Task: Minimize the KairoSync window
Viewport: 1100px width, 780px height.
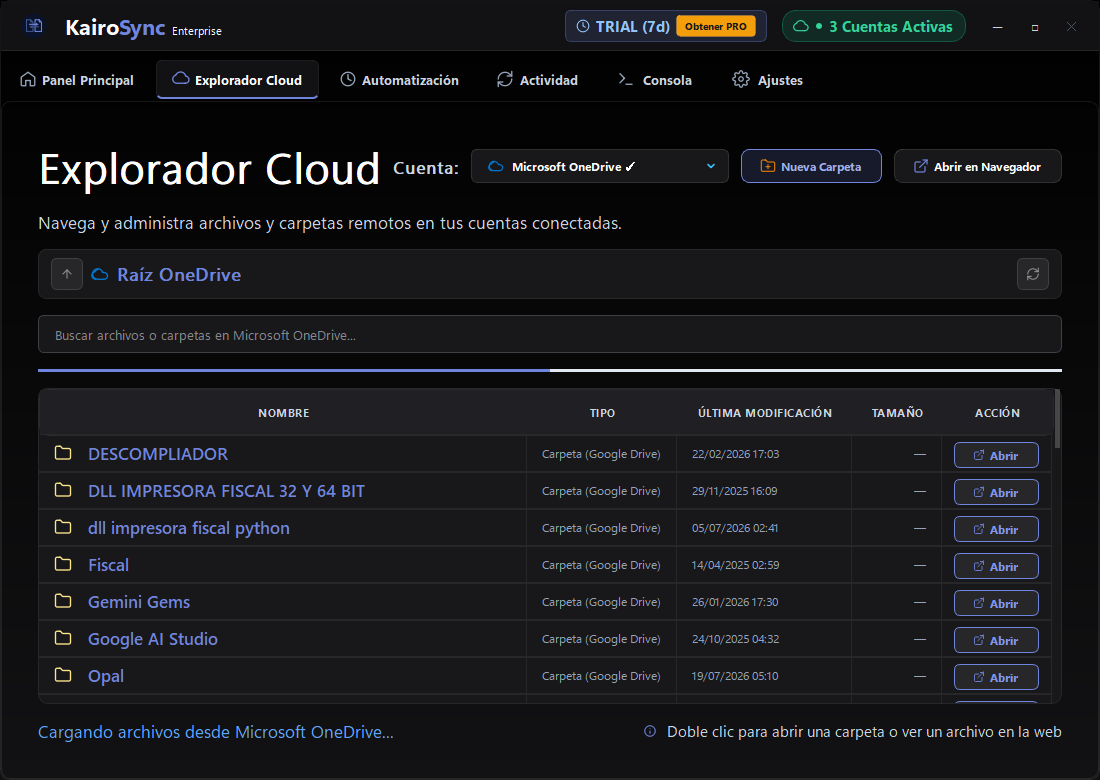Action: click(997, 27)
